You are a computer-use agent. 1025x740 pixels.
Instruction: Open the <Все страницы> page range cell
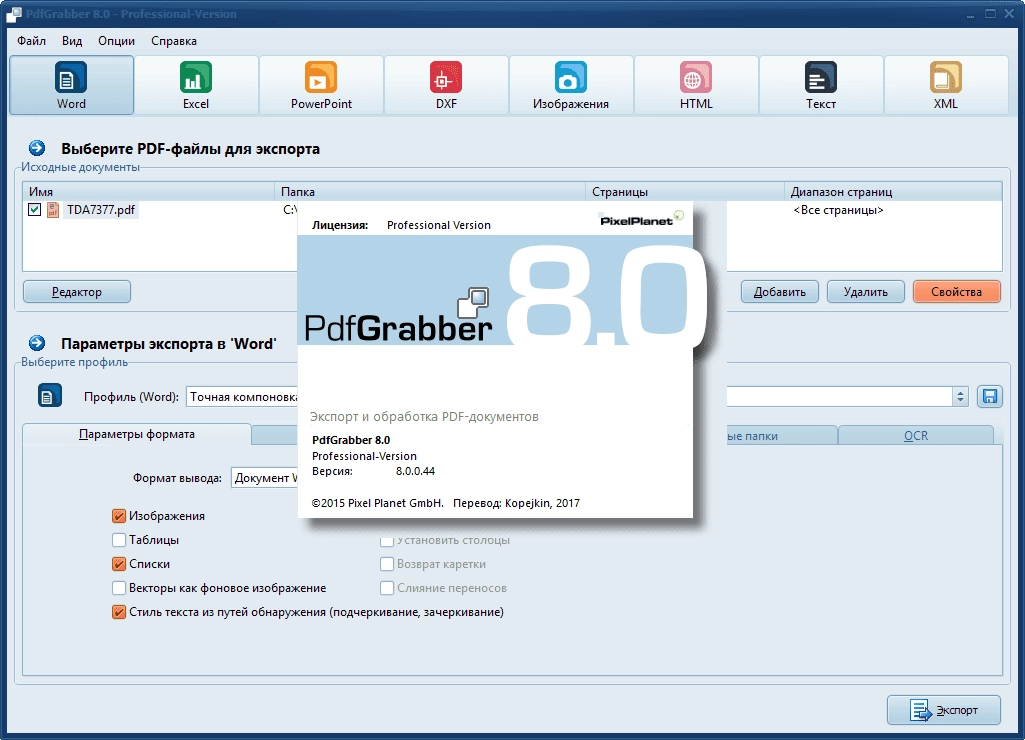[x=839, y=210]
